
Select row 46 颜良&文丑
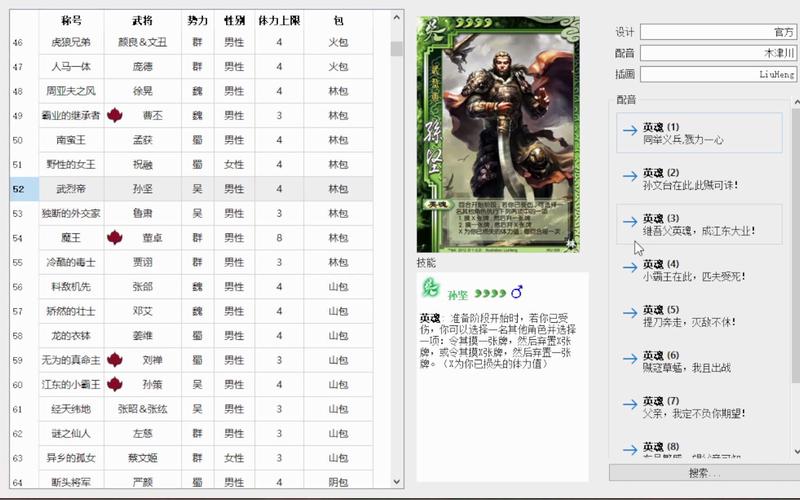(191, 42)
